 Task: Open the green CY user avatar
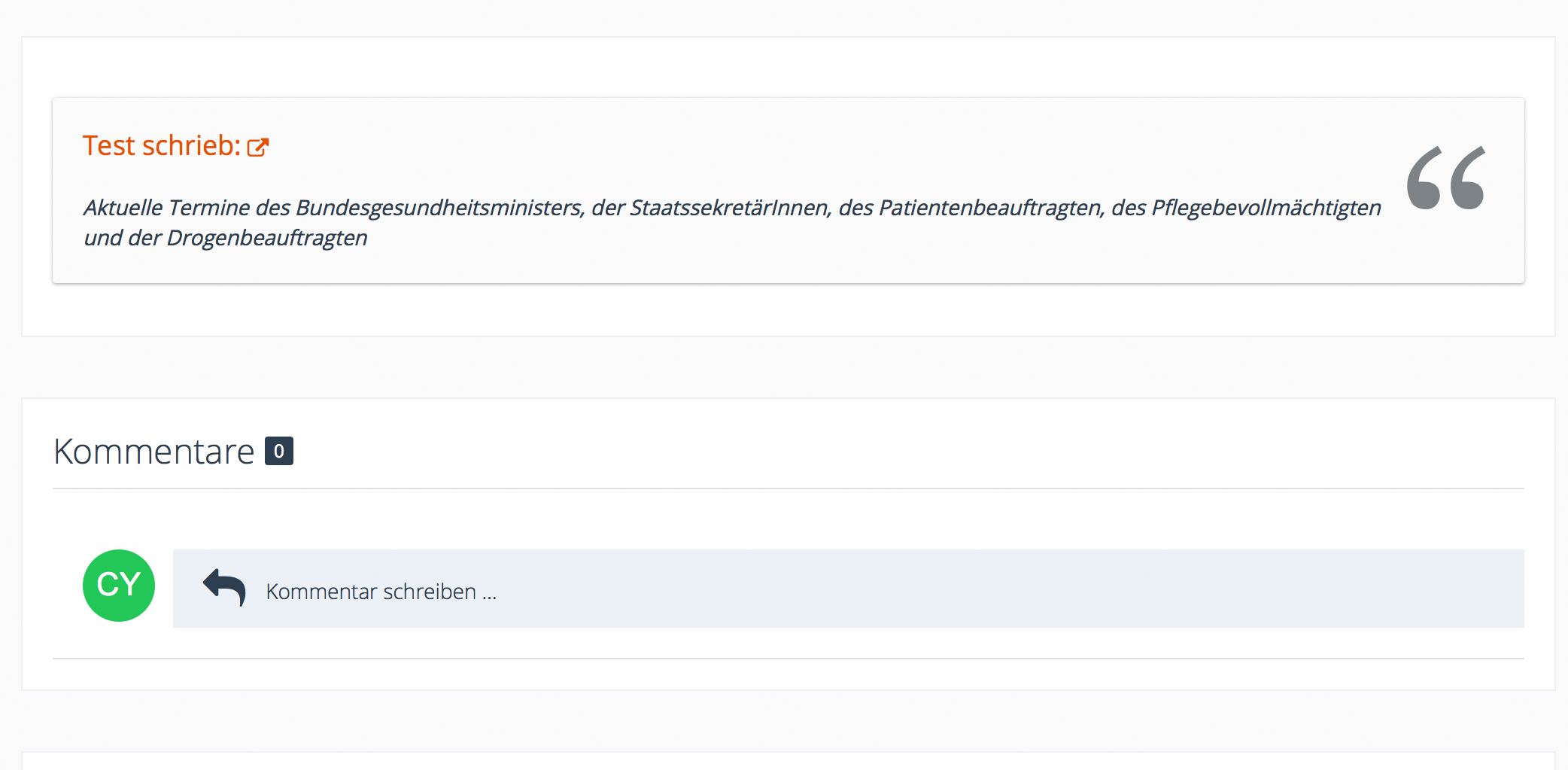(119, 586)
